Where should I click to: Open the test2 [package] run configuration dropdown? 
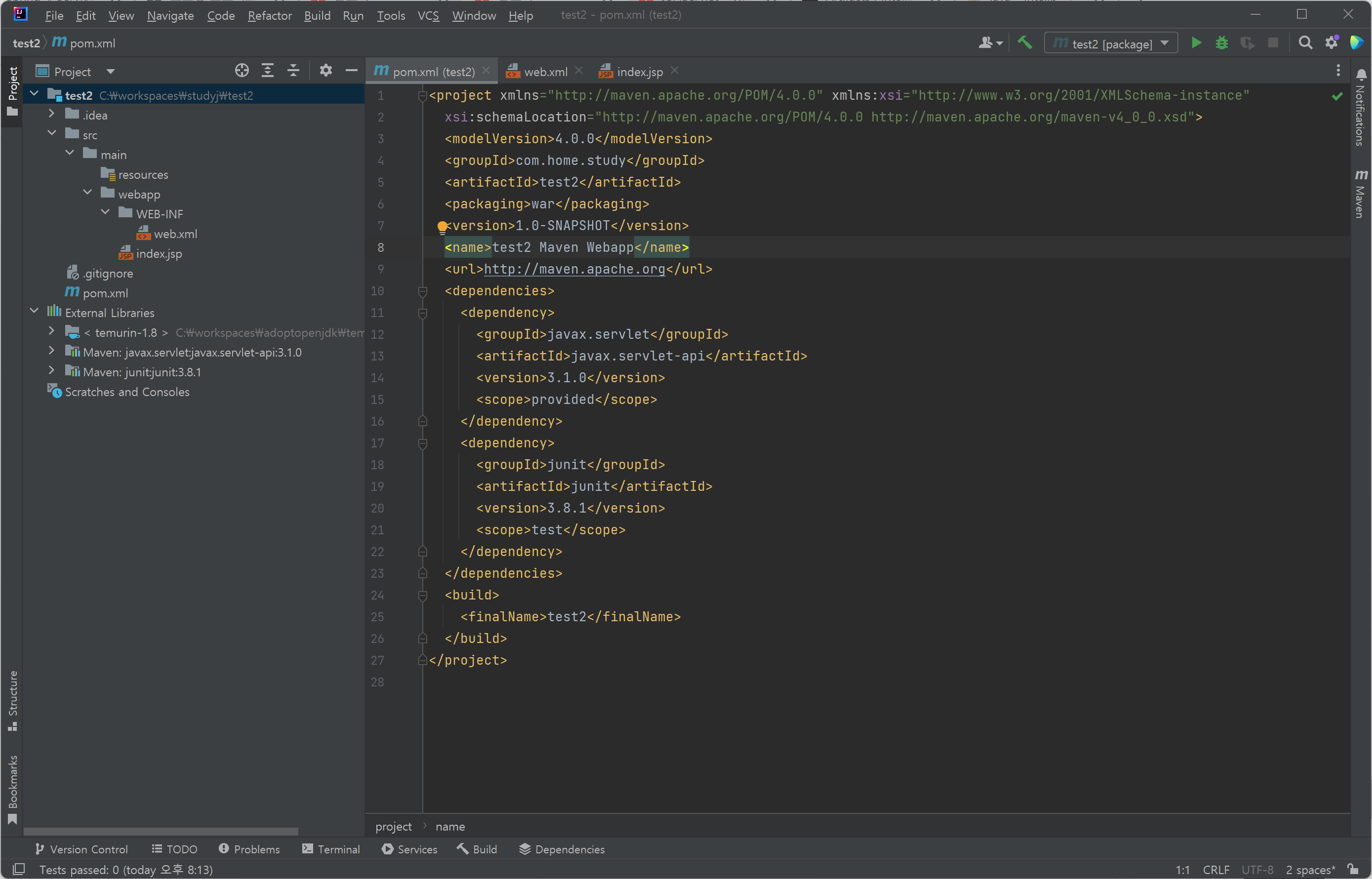tap(1111, 43)
